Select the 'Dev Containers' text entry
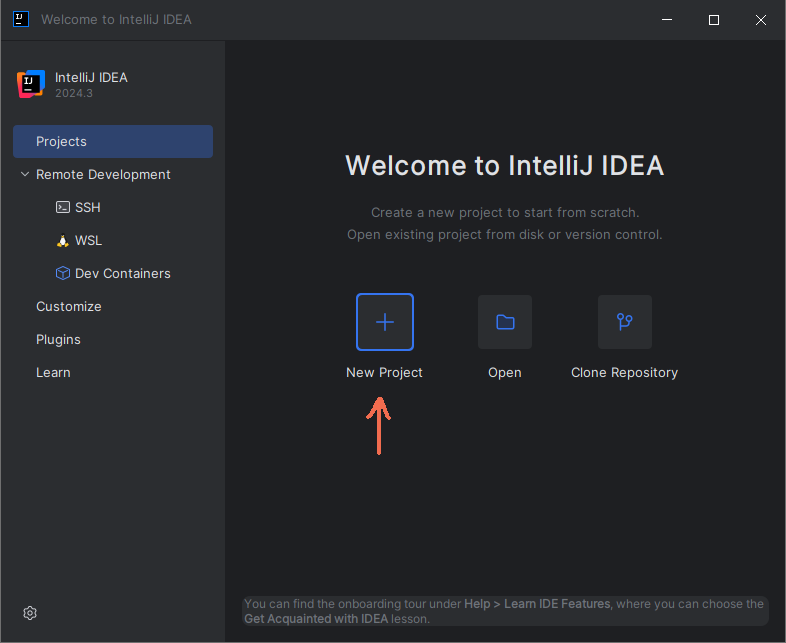786x643 pixels. point(123,274)
